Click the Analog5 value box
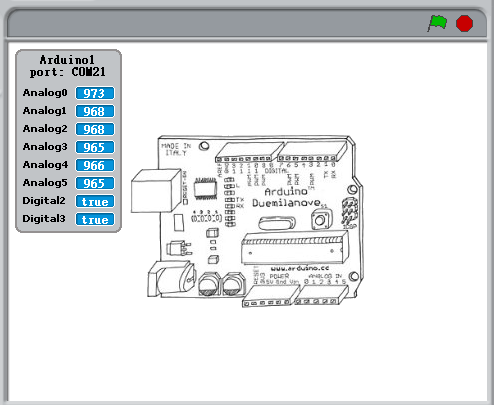Image resolution: width=494 pixels, height=405 pixels. click(95, 183)
